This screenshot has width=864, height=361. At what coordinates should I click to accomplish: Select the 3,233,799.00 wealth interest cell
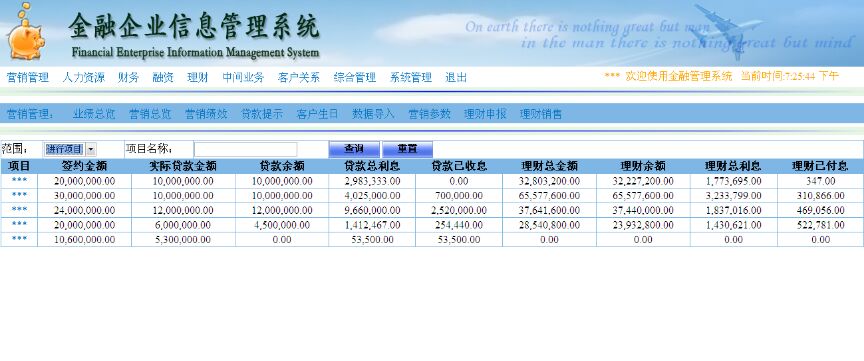733,196
